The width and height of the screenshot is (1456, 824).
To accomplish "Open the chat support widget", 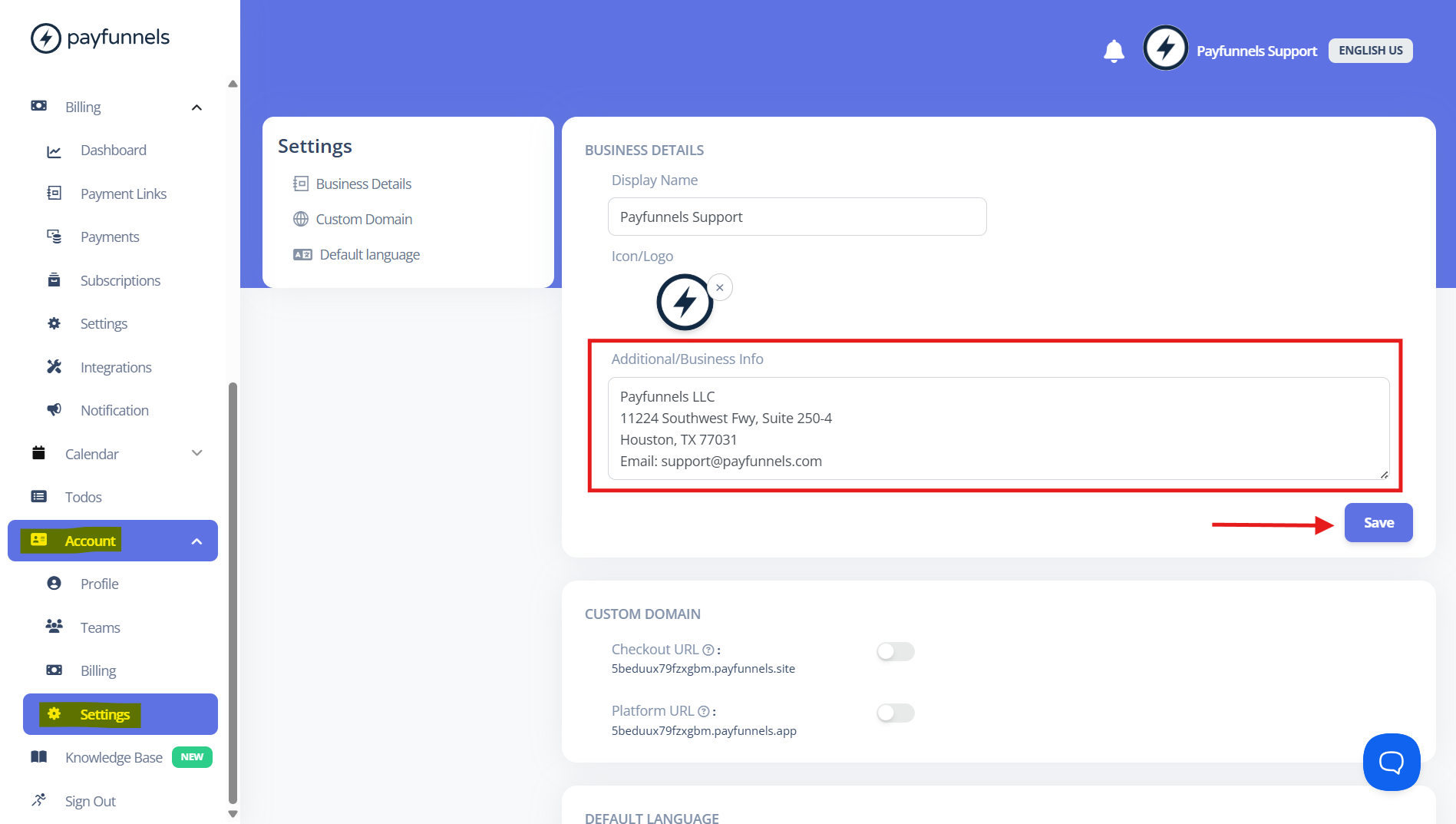I will click(x=1392, y=762).
